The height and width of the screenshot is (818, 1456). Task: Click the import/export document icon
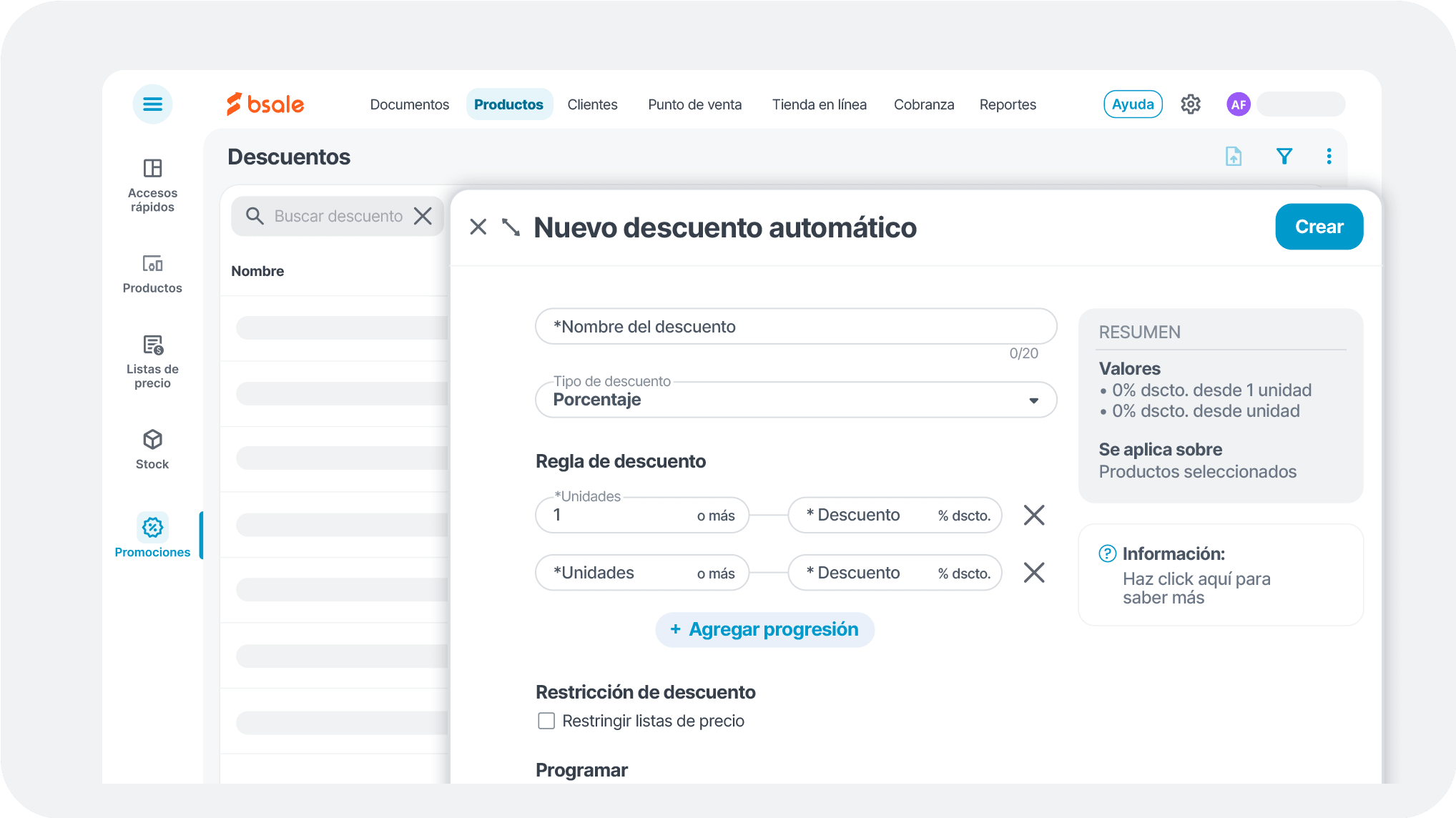tap(1233, 156)
